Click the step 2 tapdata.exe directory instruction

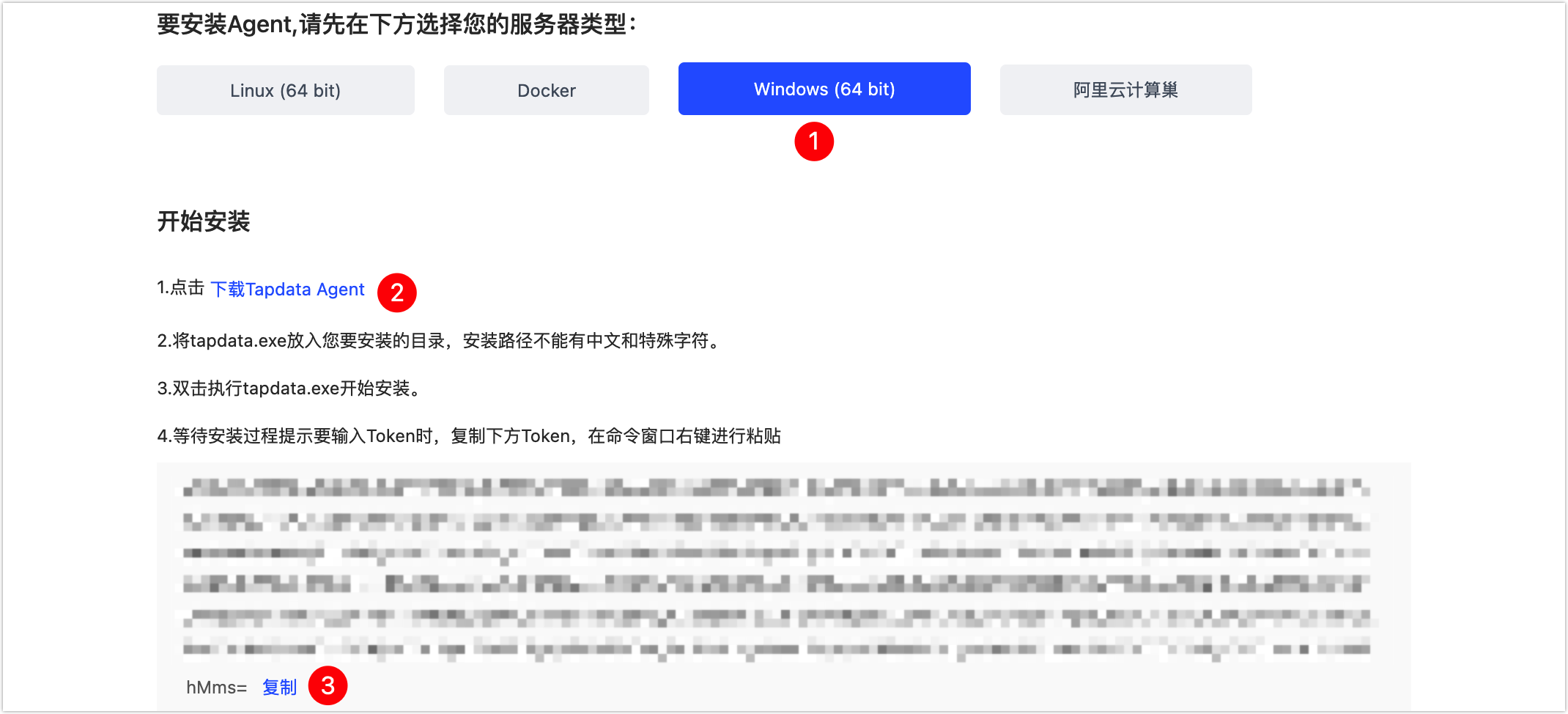tap(441, 341)
